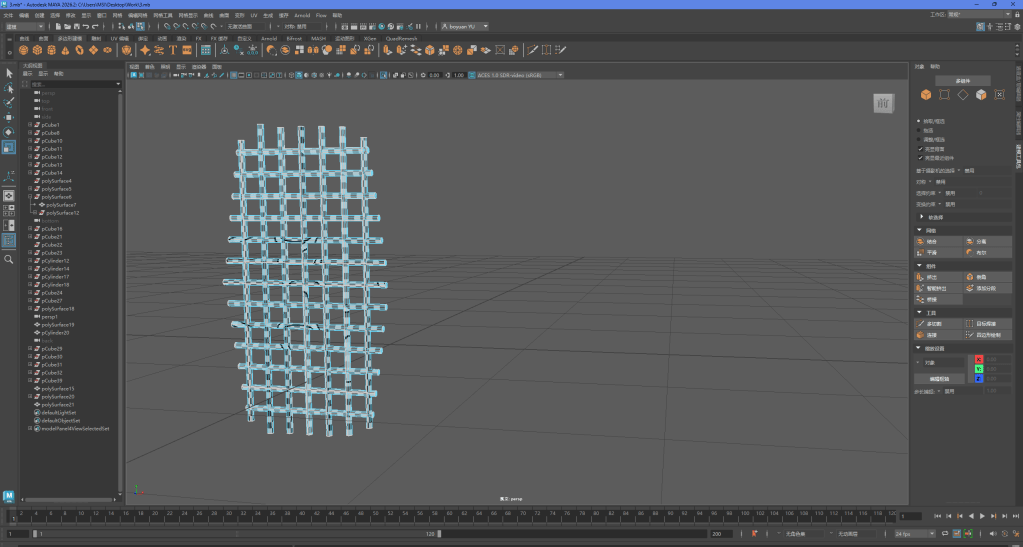Toggle the red X symmetry axis button
This screenshot has width=1023, height=547.
(x=979, y=359)
